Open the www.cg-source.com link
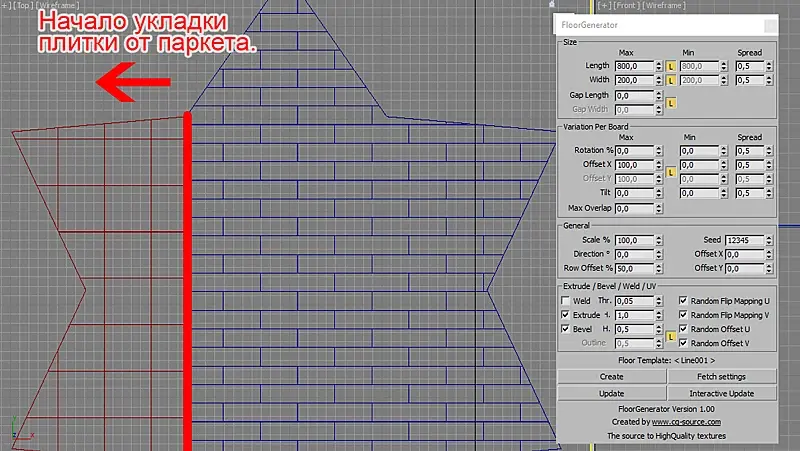The image size is (800, 451). (x=686, y=422)
